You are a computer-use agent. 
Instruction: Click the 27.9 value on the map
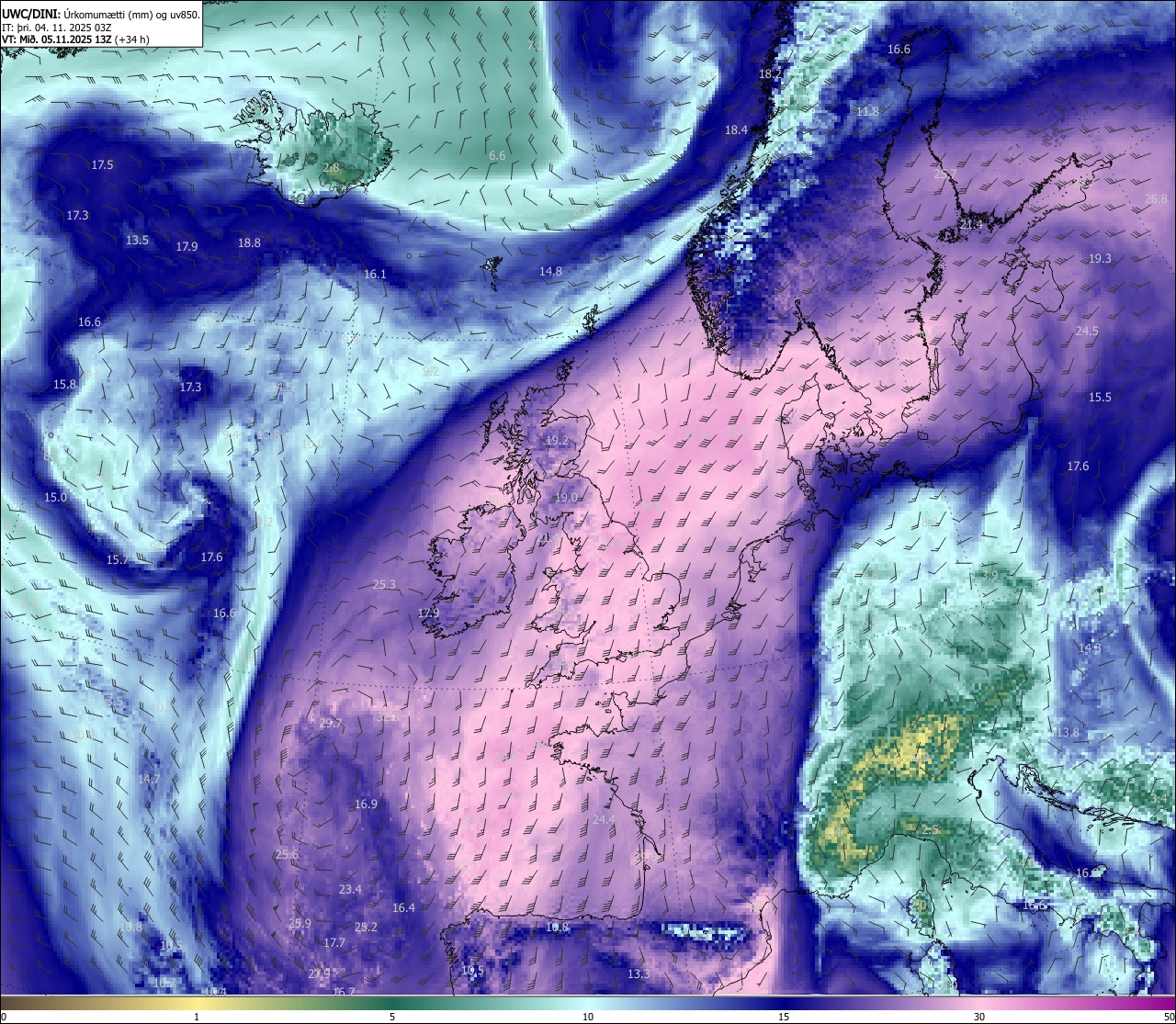pyautogui.click(x=319, y=974)
